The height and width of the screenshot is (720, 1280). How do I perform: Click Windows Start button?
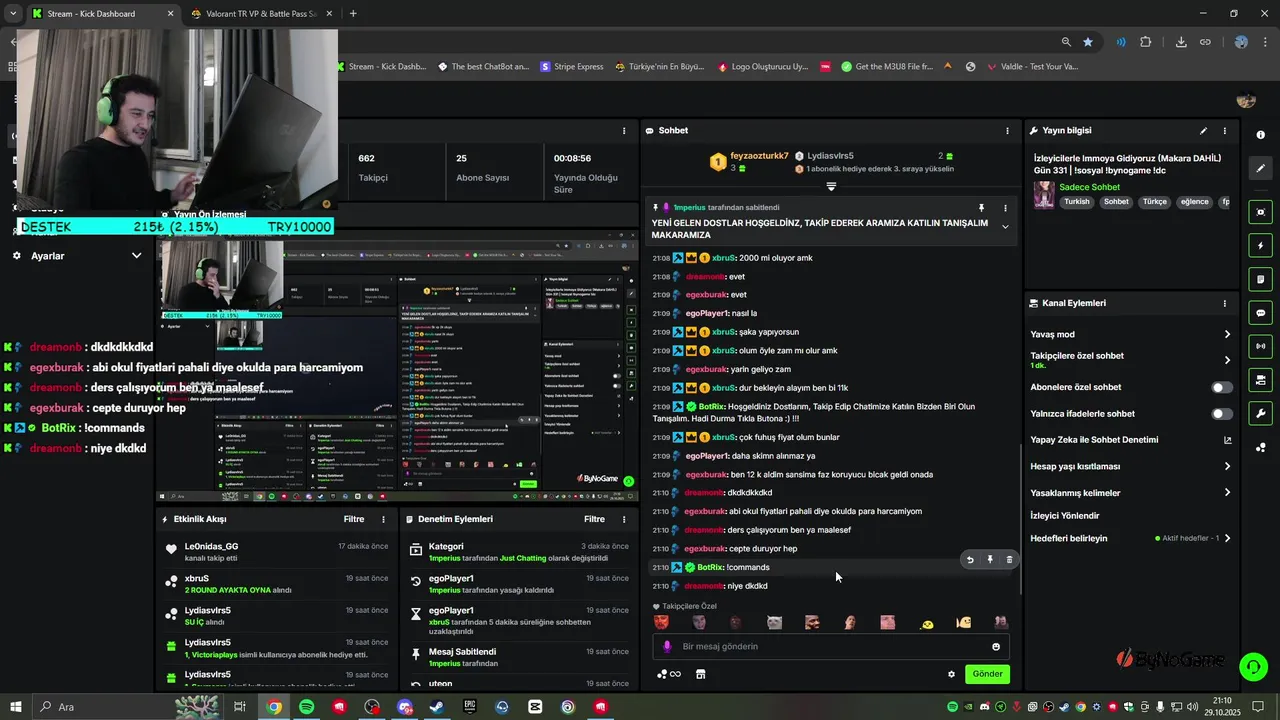point(17,707)
